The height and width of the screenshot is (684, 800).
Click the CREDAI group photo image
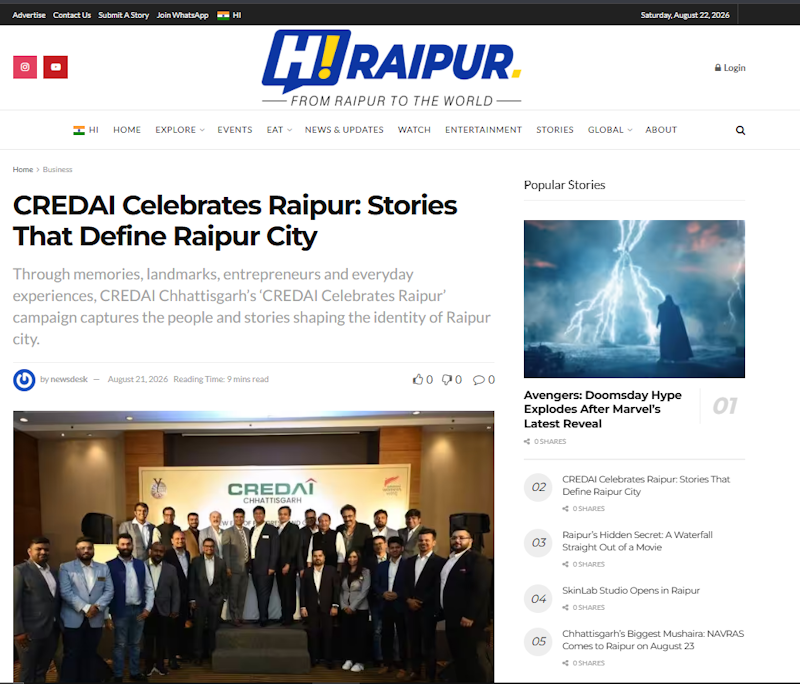point(254,547)
